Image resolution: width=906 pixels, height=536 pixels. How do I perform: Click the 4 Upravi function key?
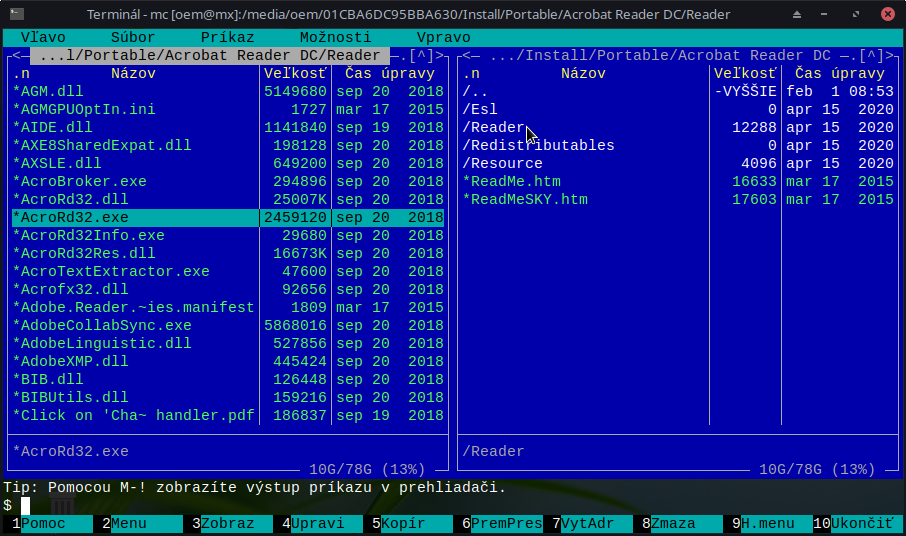[318, 524]
